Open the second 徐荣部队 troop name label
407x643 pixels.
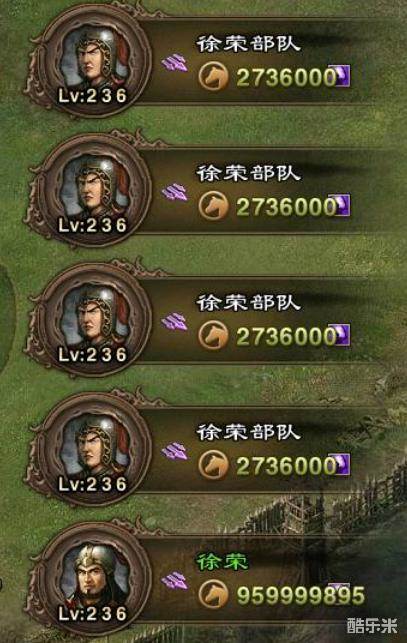pos(248,173)
